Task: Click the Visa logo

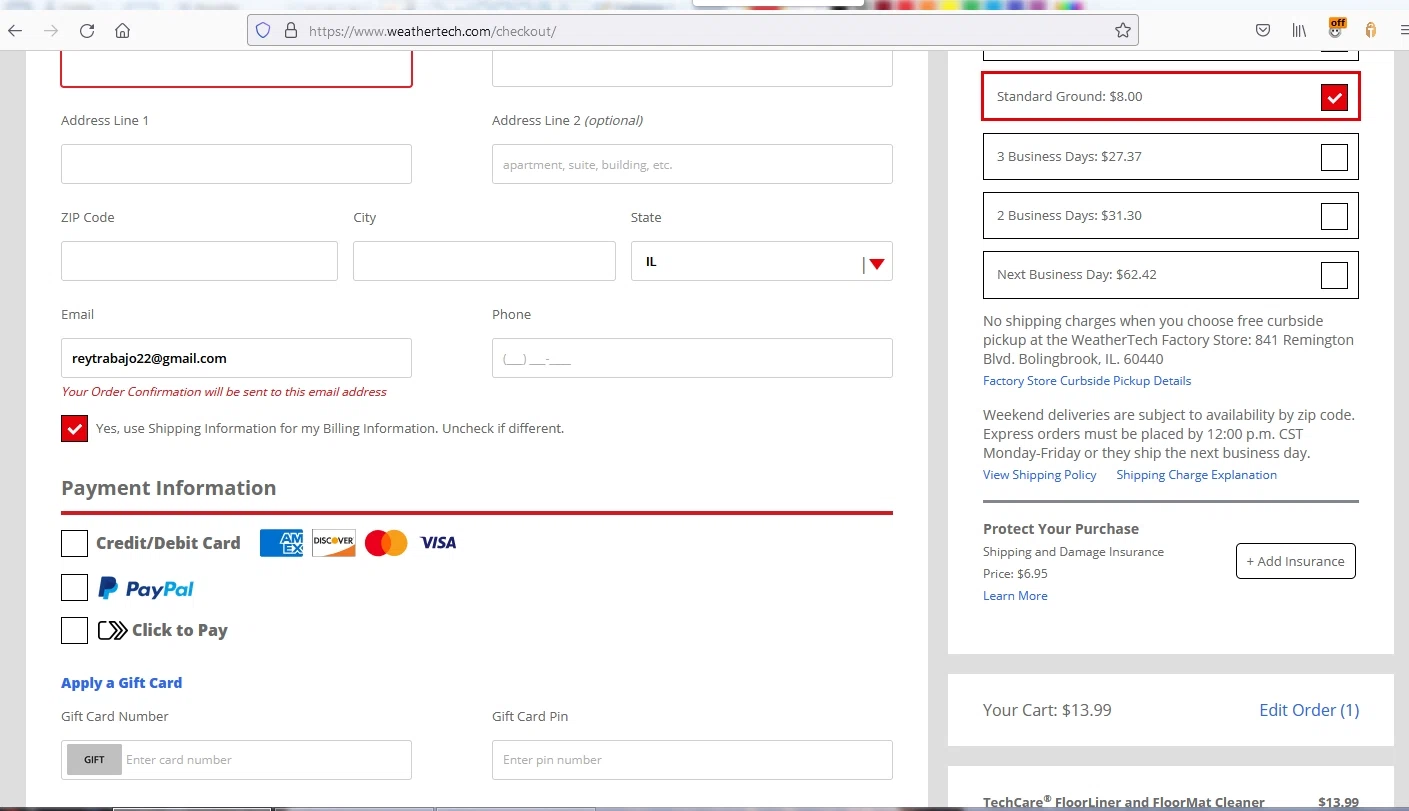Action: click(x=438, y=543)
